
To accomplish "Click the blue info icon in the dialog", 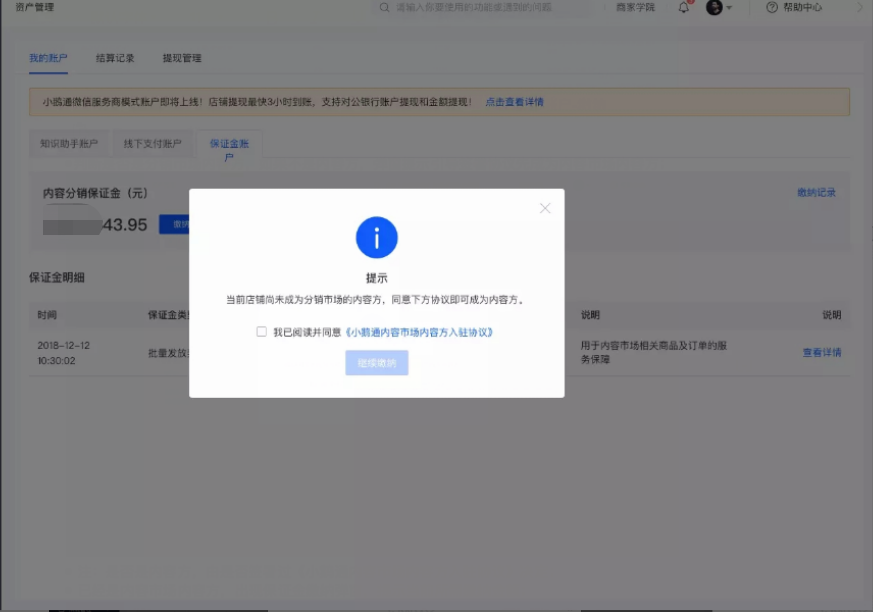I will pyautogui.click(x=377, y=238).
